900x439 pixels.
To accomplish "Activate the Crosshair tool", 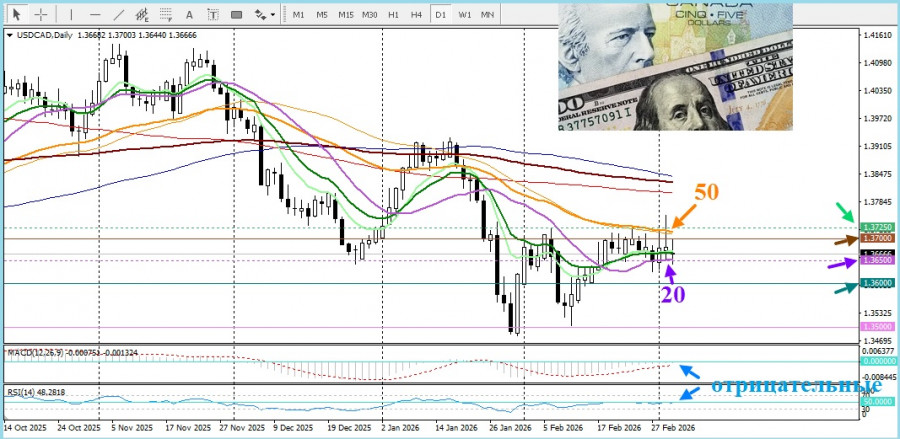I will pyautogui.click(x=41, y=14).
